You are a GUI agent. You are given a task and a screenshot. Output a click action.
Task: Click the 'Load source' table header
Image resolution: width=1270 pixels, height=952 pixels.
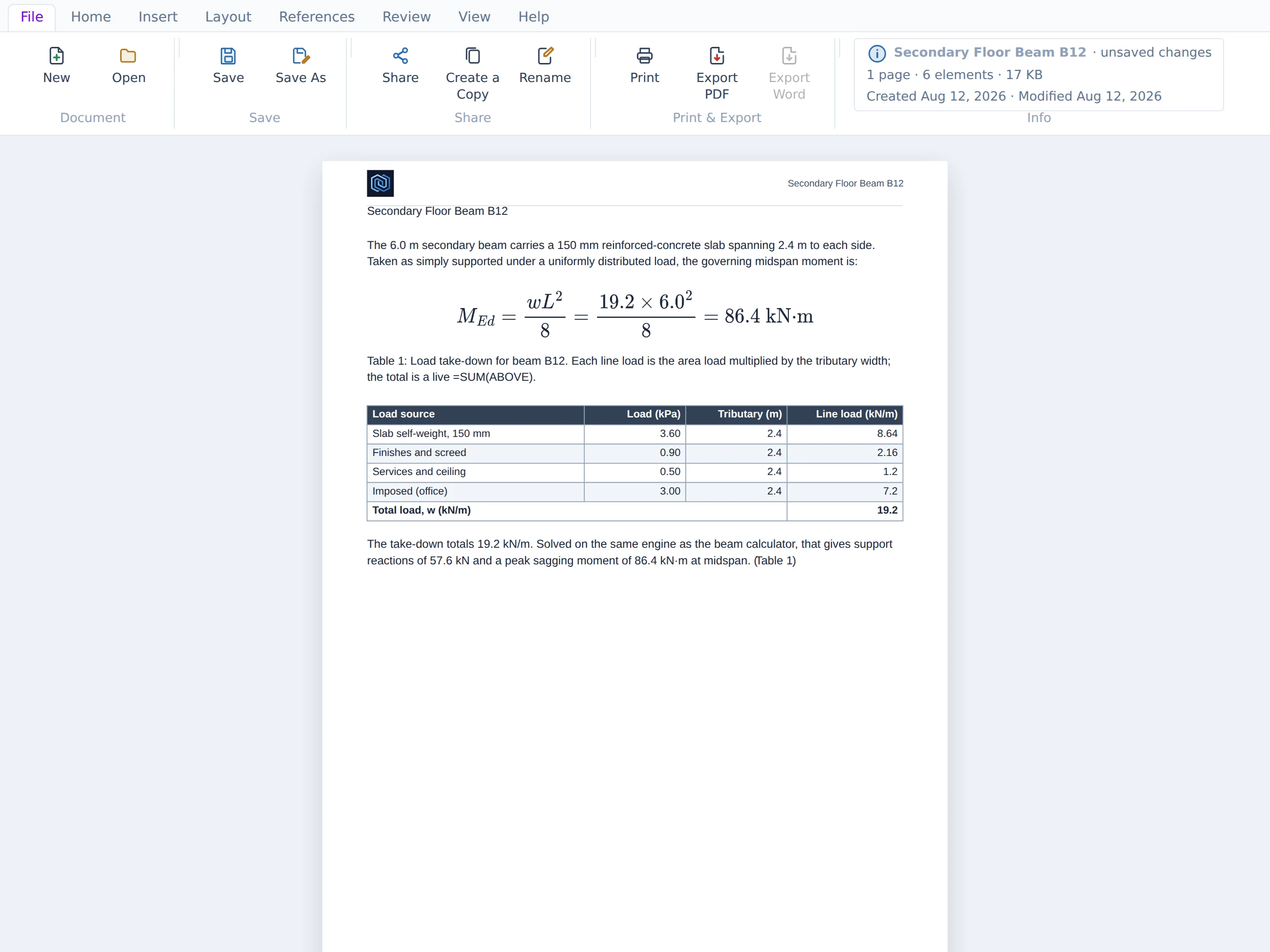click(x=475, y=414)
